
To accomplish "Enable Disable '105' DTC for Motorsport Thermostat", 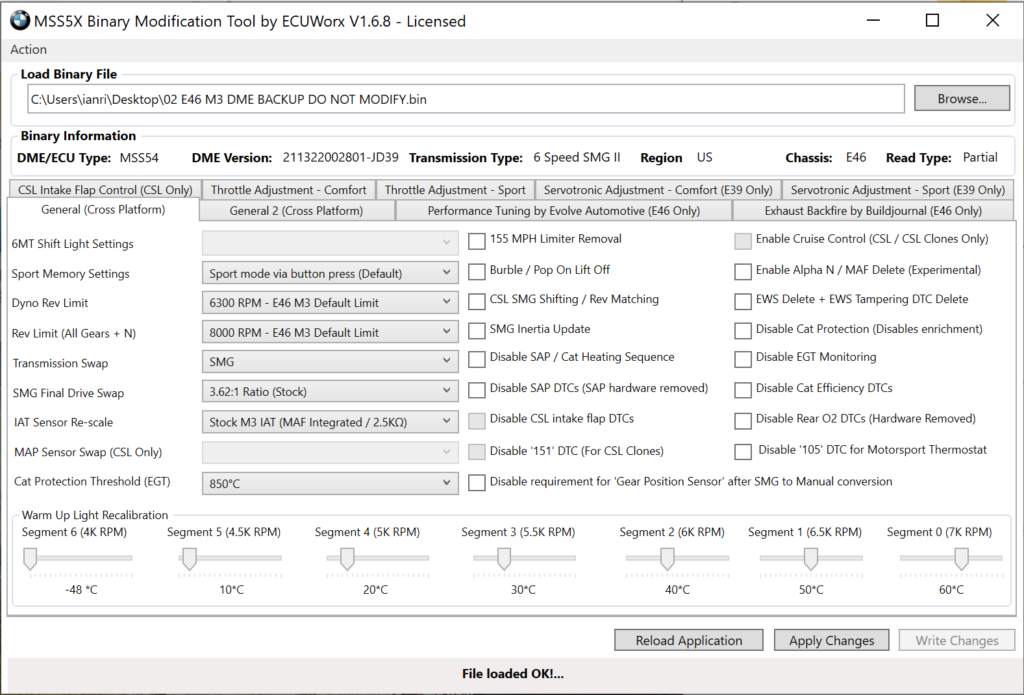I will pos(743,451).
